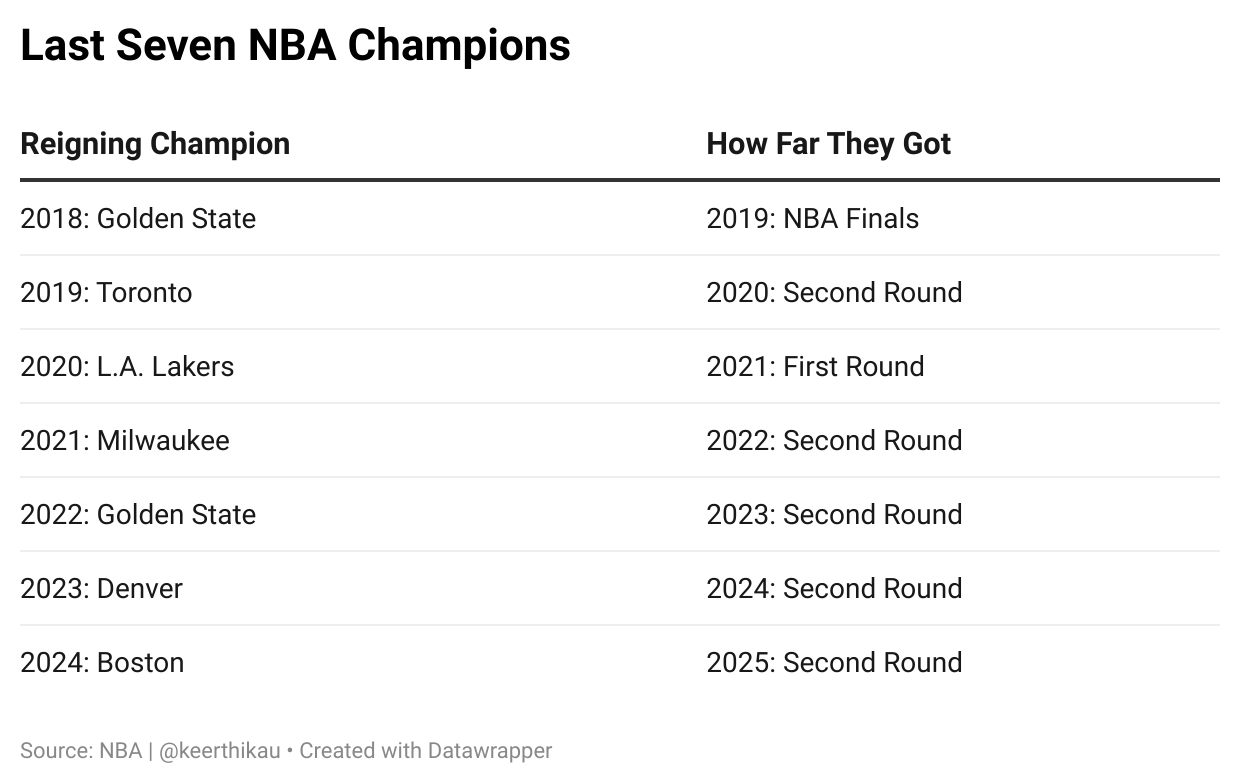Click the "2020: Second Round" cell
The width and height of the screenshot is (1240, 784).
(x=834, y=293)
